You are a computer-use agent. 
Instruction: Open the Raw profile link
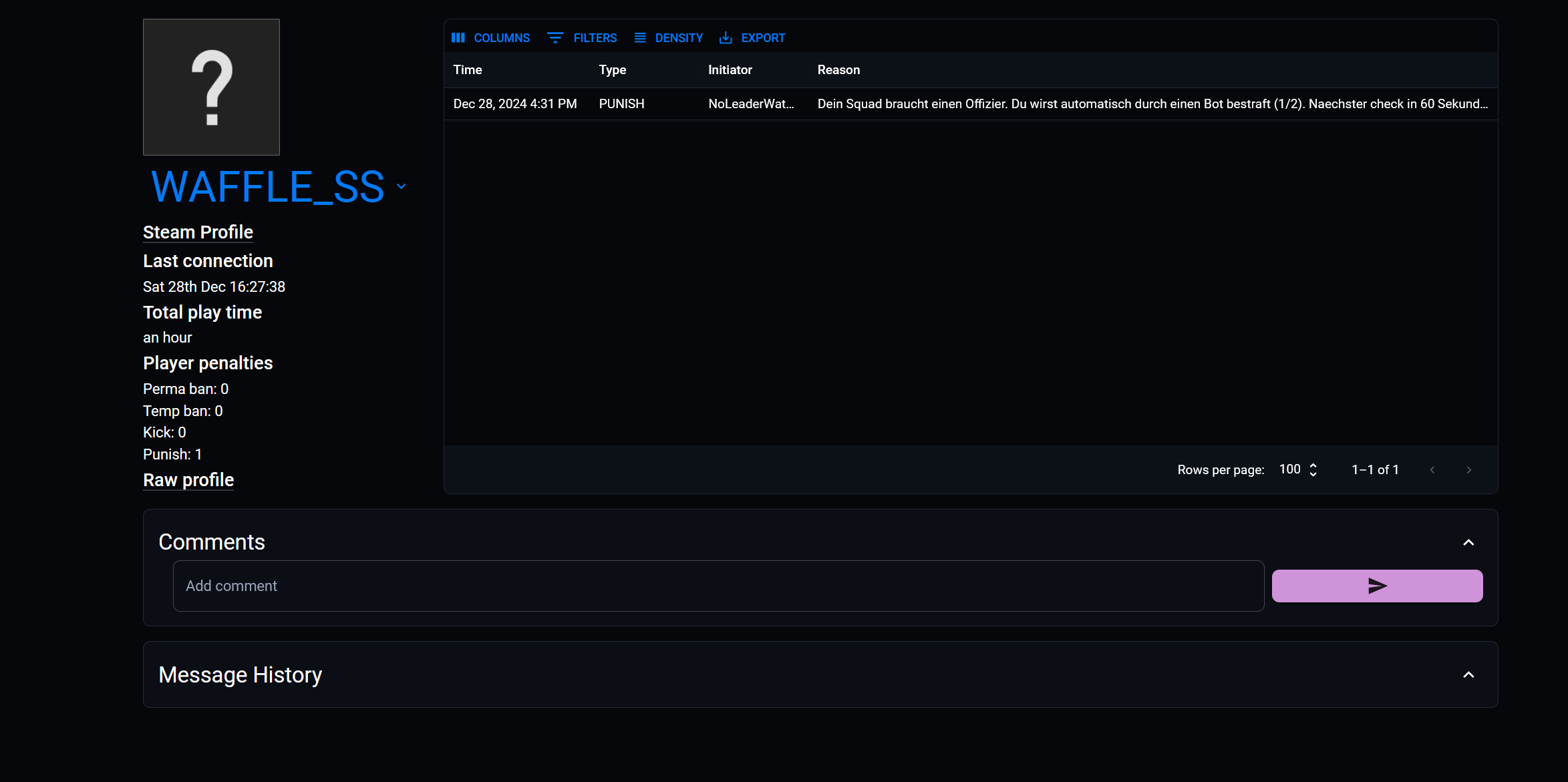pyautogui.click(x=188, y=480)
